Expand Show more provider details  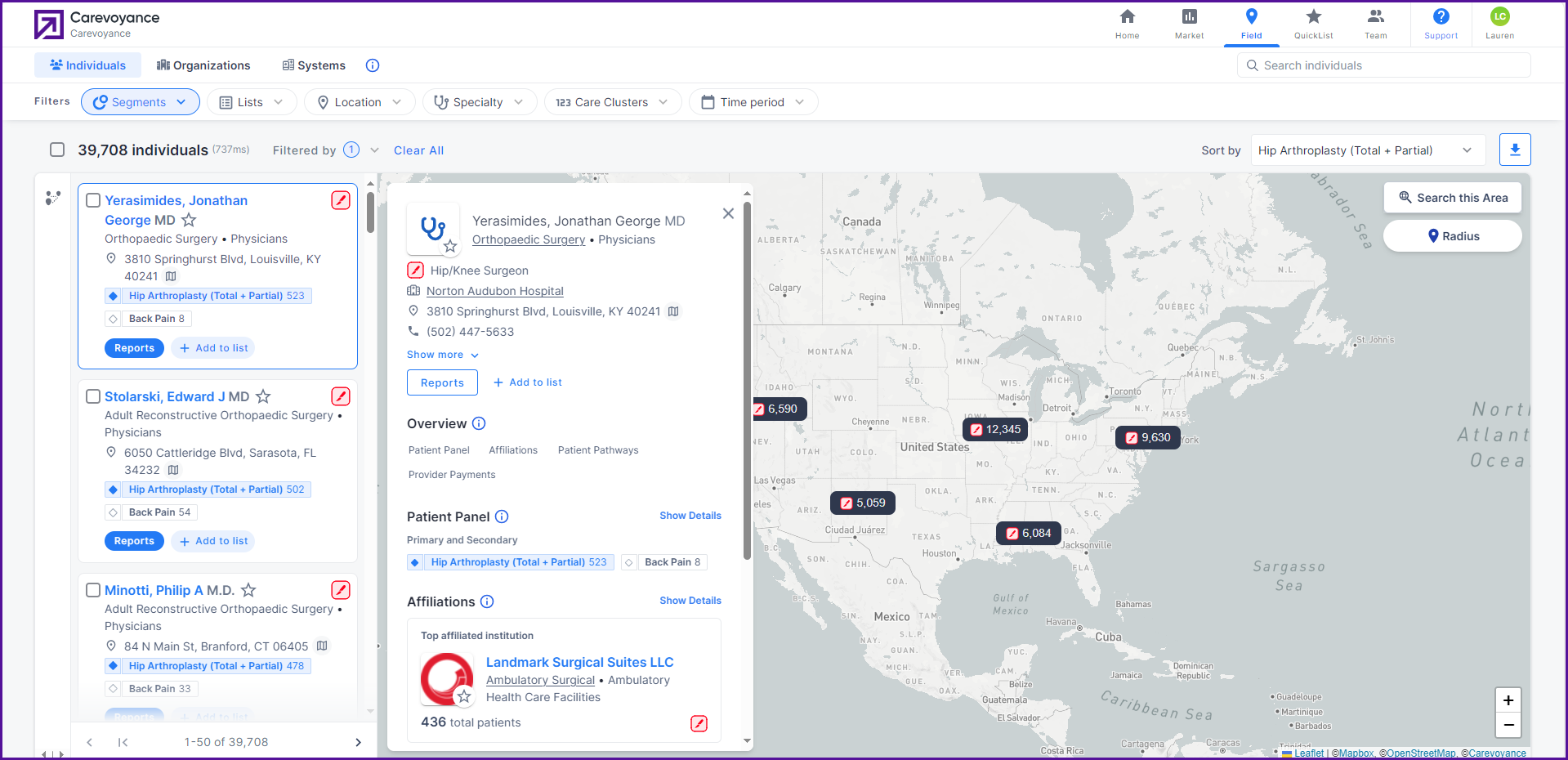click(x=443, y=355)
